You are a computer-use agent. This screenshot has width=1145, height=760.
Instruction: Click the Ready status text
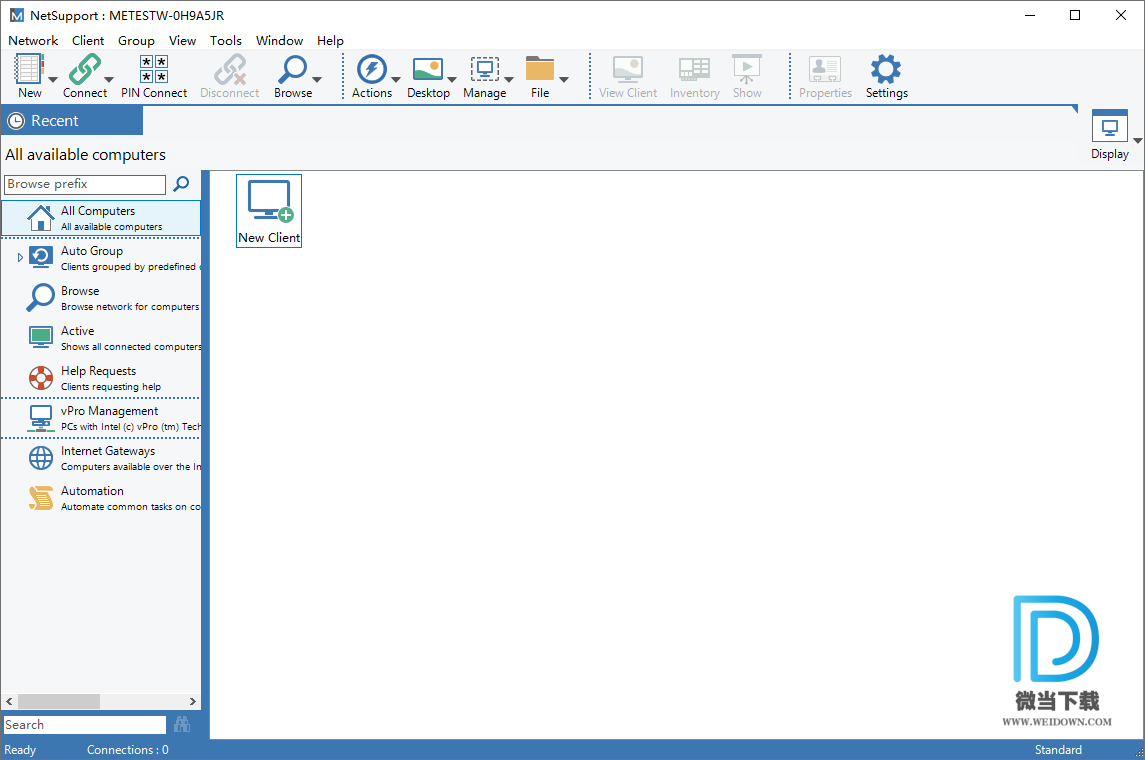[x=20, y=750]
